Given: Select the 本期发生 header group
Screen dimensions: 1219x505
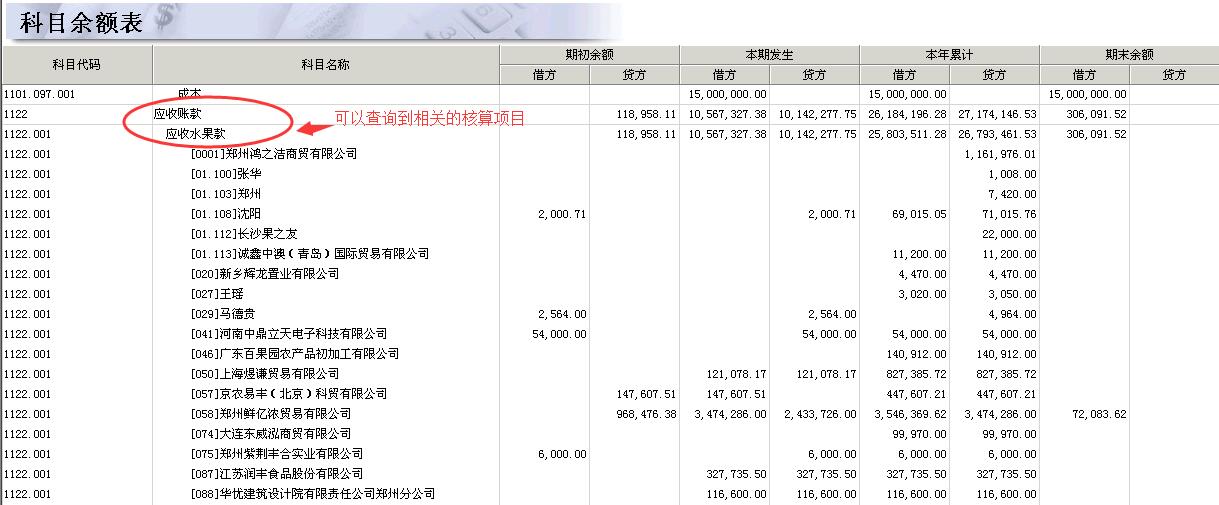Looking at the screenshot, I should (769, 55).
